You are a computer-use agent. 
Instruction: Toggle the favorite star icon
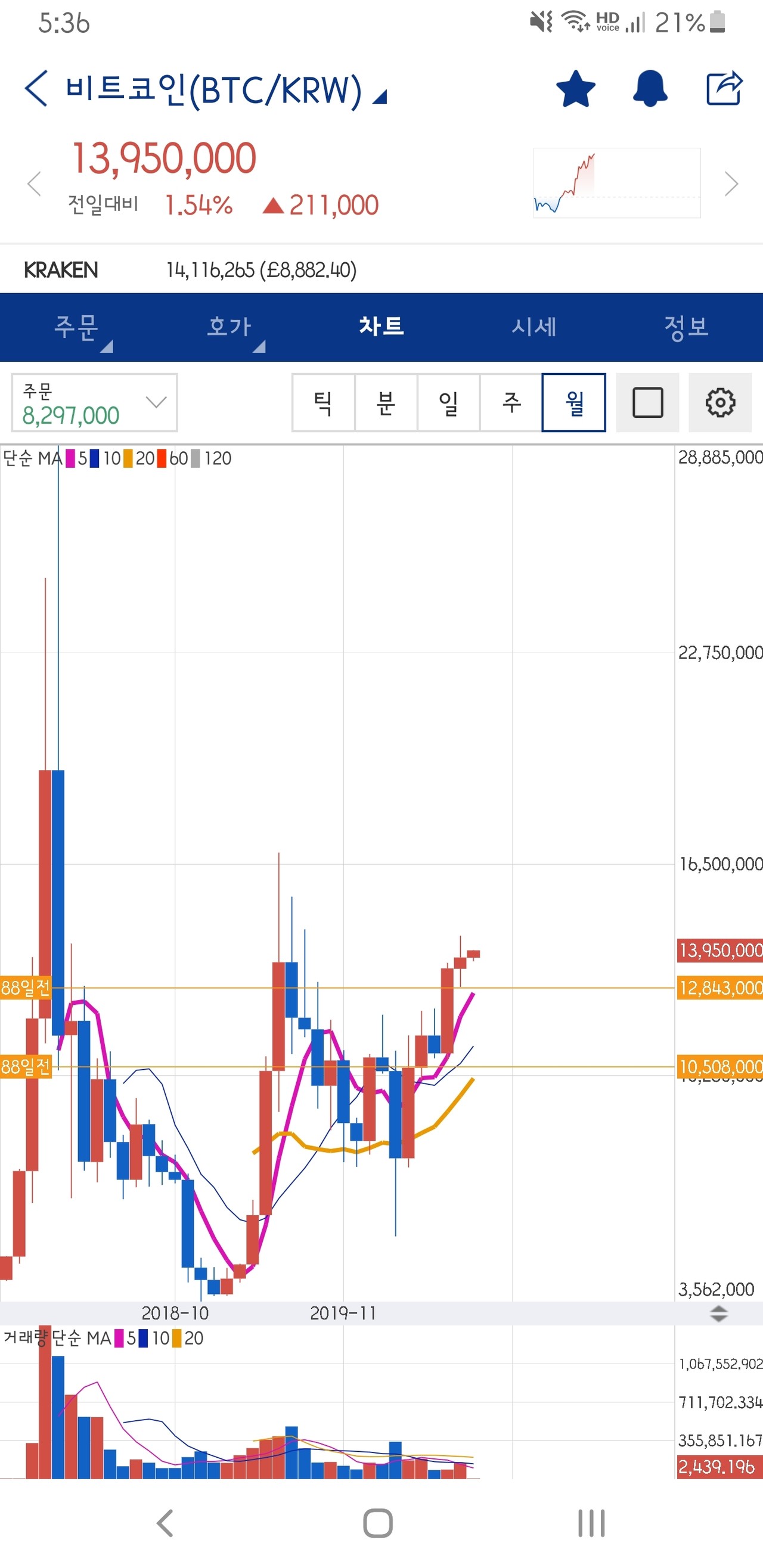(x=575, y=89)
